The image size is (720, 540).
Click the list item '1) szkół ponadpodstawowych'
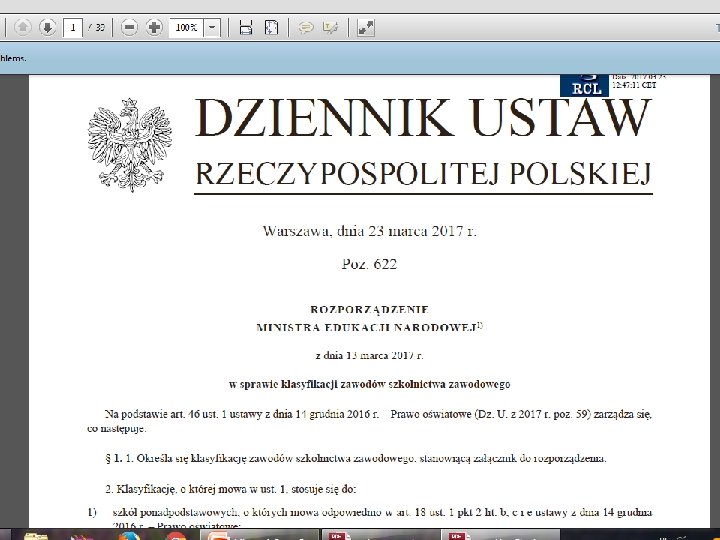click(370, 518)
